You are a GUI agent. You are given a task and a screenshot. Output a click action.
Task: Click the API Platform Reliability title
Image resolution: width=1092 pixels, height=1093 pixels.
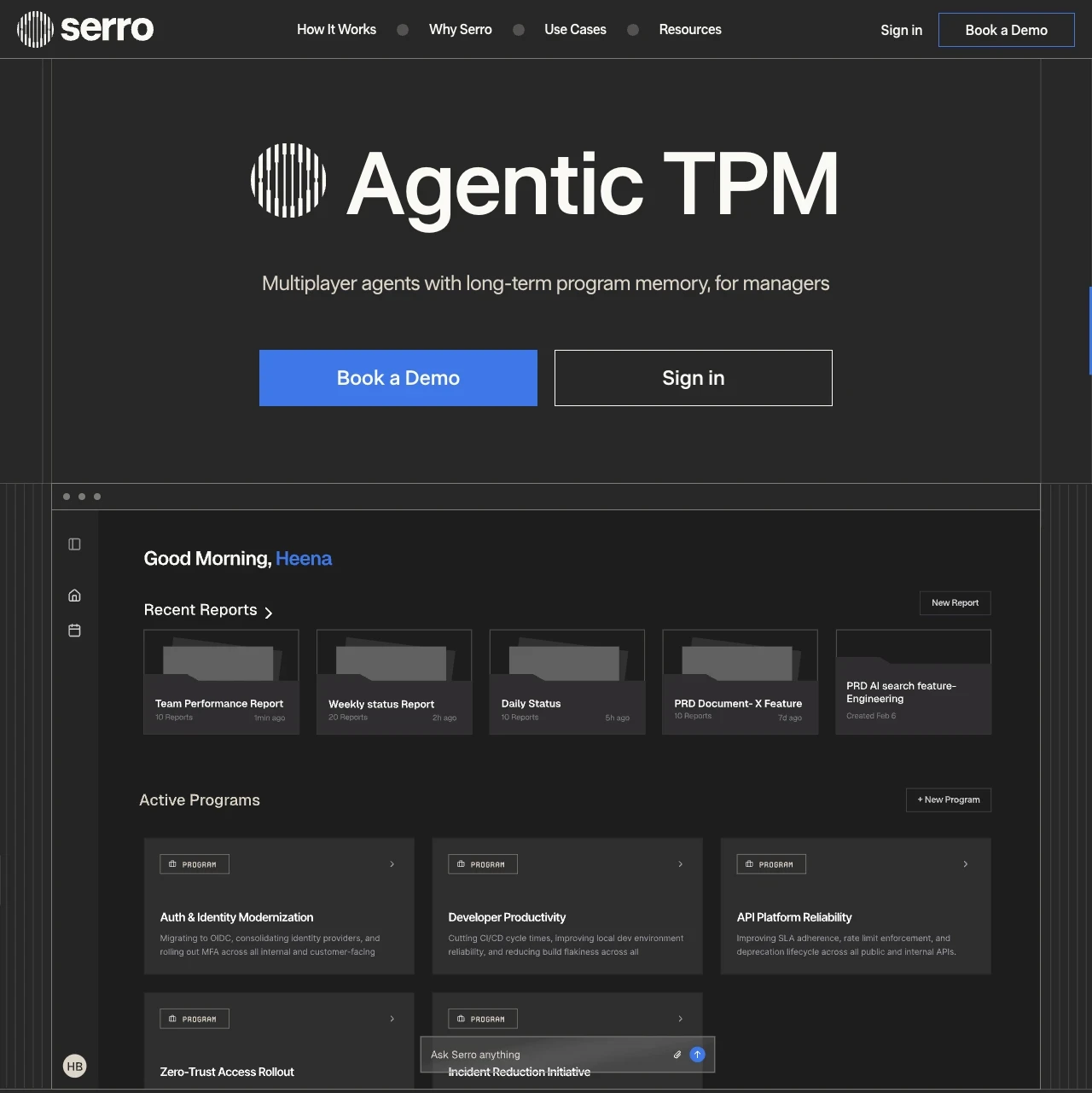pos(794,917)
